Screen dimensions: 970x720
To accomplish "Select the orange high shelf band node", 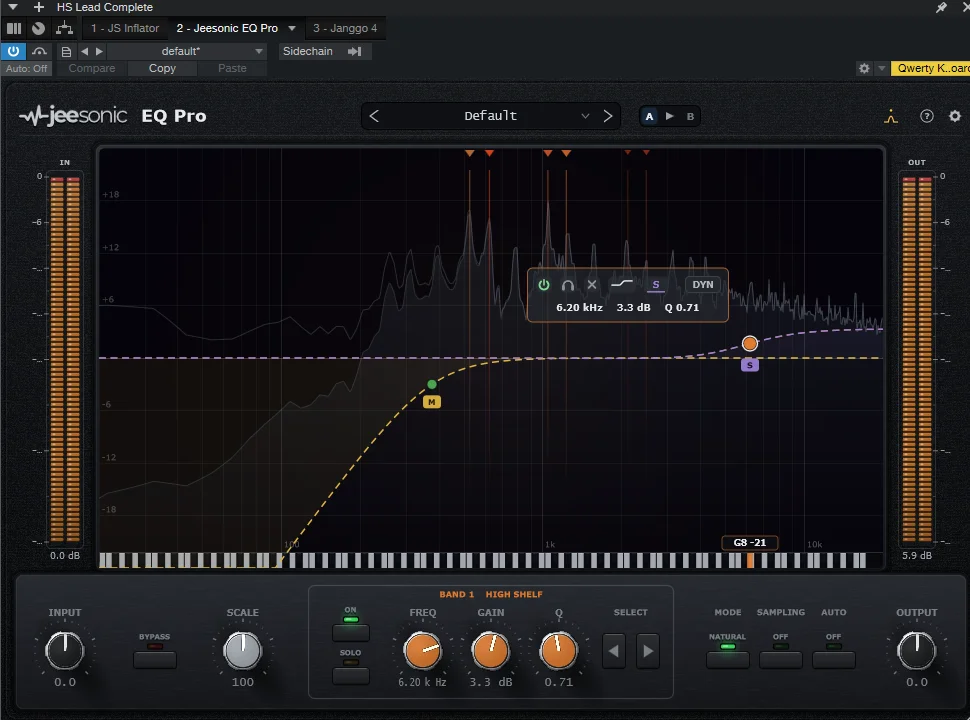I will 750,343.
